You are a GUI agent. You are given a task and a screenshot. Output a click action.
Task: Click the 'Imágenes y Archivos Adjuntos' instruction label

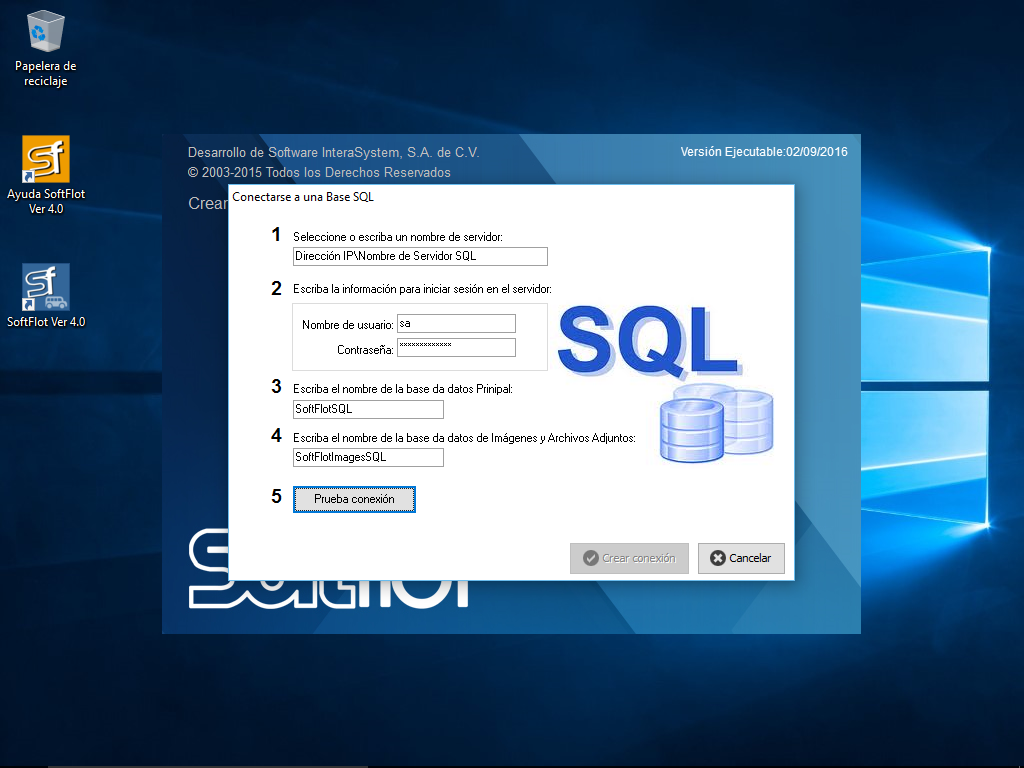464,438
